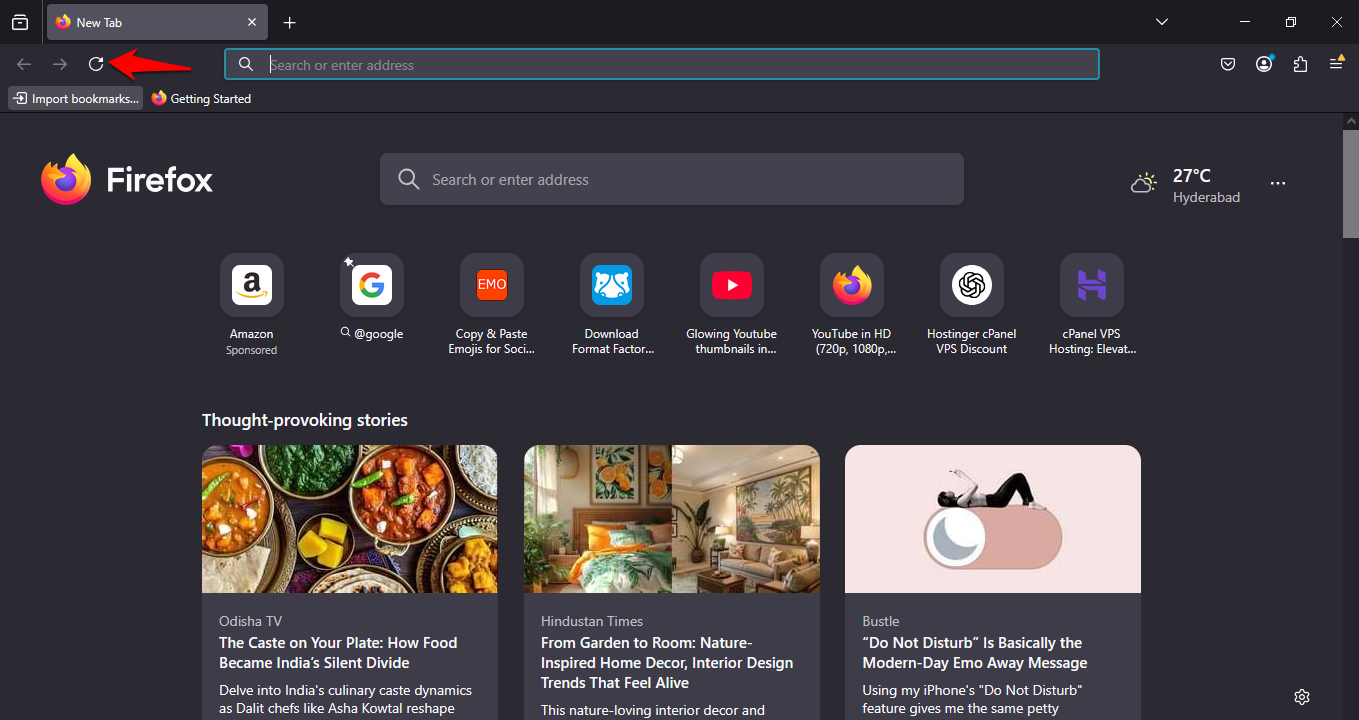
Task: Open Save to Pocket icon
Action: [x=1228, y=64]
